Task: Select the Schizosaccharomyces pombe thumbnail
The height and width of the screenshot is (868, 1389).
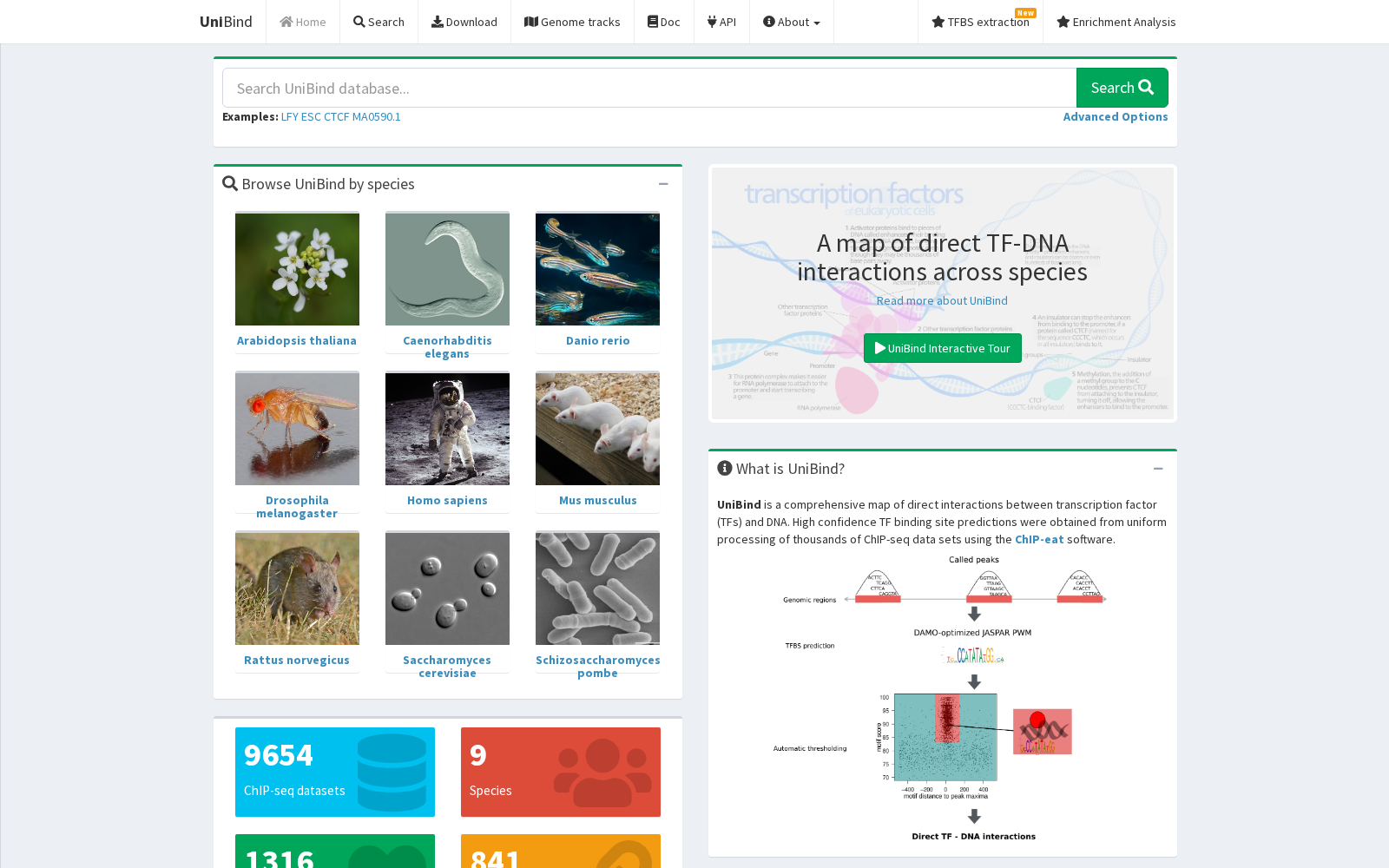Action: click(597, 589)
